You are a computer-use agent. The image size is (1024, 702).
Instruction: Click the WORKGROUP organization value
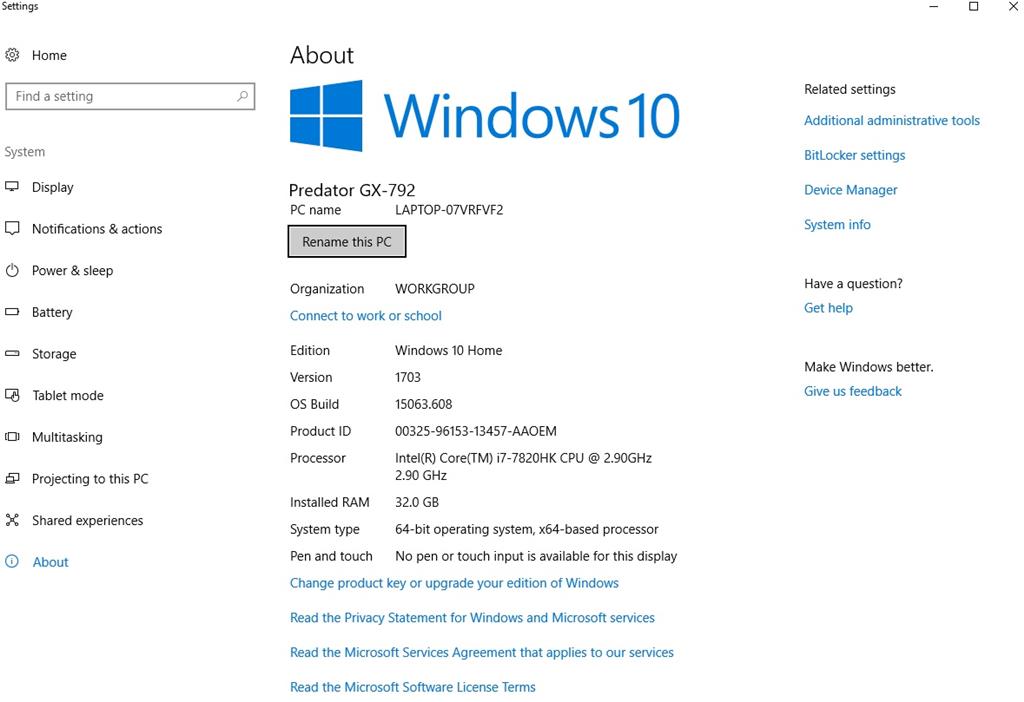pyautogui.click(x=434, y=289)
